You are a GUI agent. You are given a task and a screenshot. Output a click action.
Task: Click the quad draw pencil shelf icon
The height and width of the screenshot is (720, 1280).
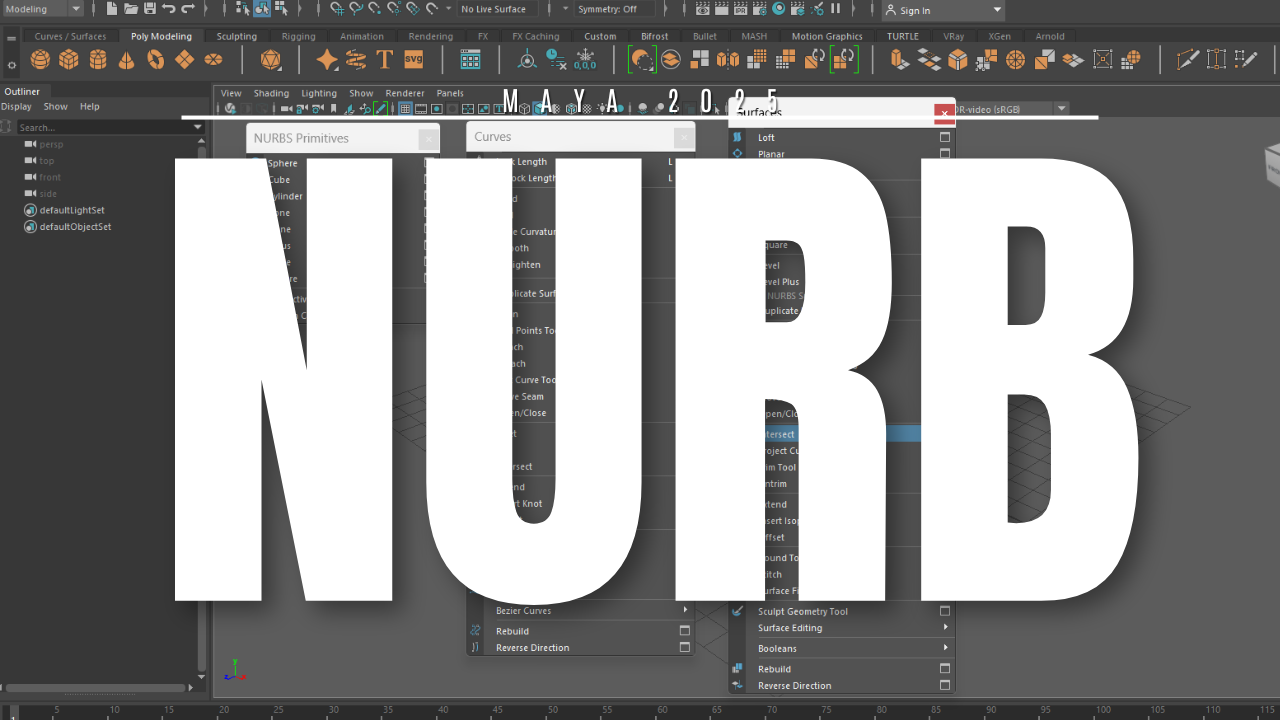tap(1246, 60)
